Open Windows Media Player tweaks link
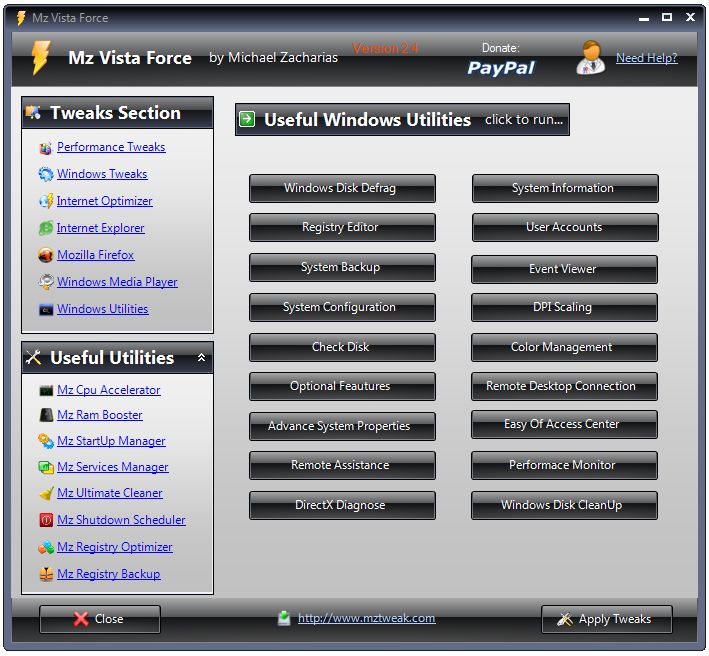 point(117,282)
